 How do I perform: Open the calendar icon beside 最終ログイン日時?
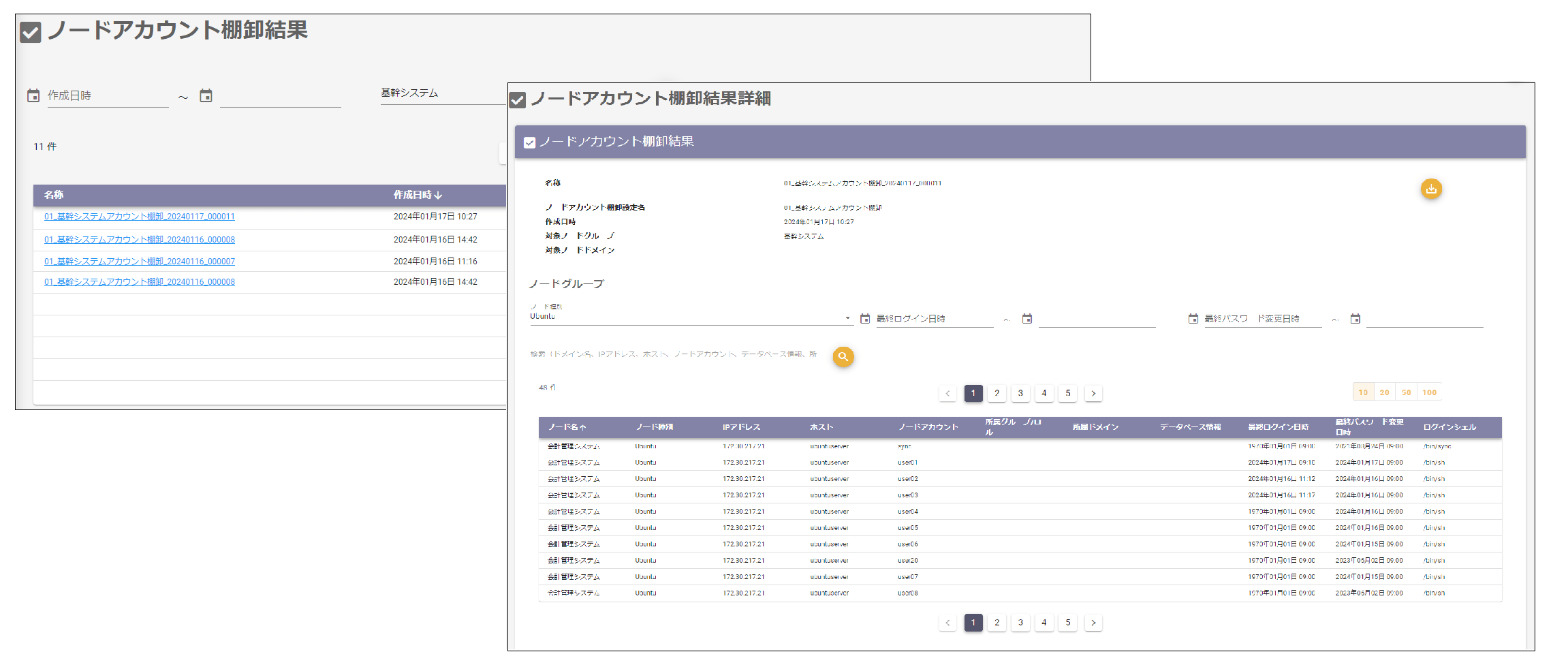pos(865,317)
